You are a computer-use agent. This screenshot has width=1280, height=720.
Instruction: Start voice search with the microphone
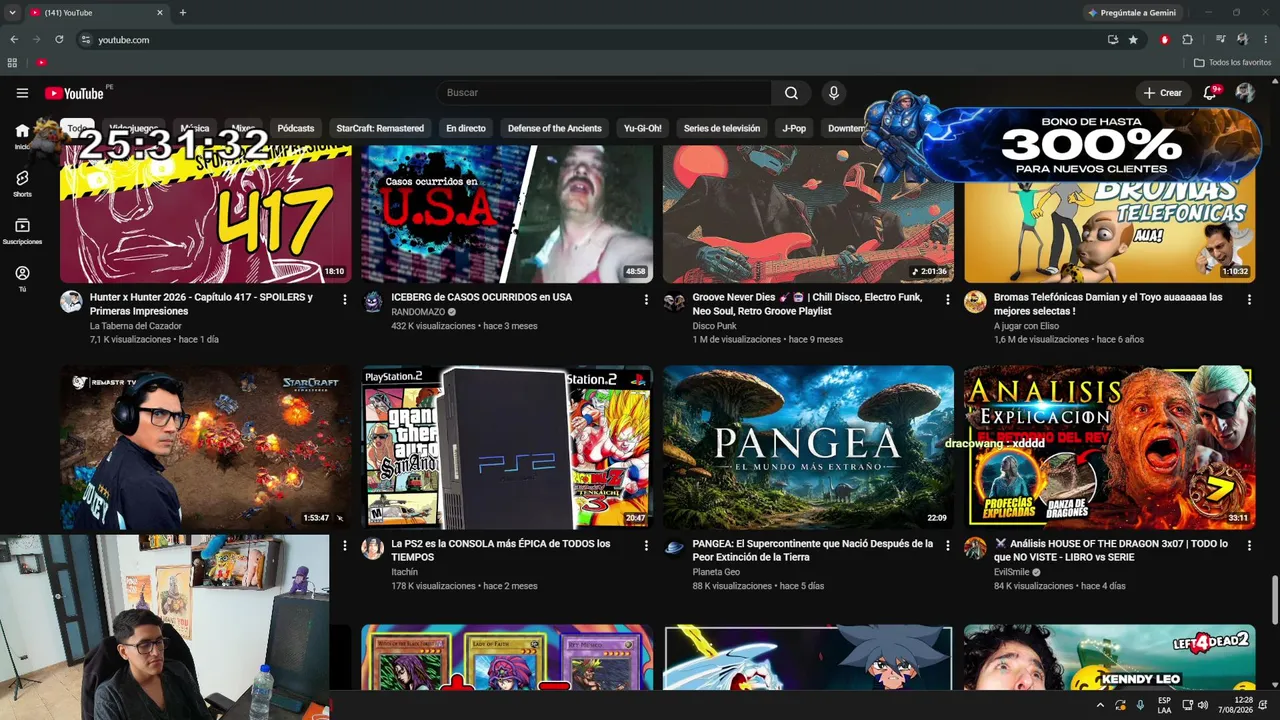coord(834,93)
